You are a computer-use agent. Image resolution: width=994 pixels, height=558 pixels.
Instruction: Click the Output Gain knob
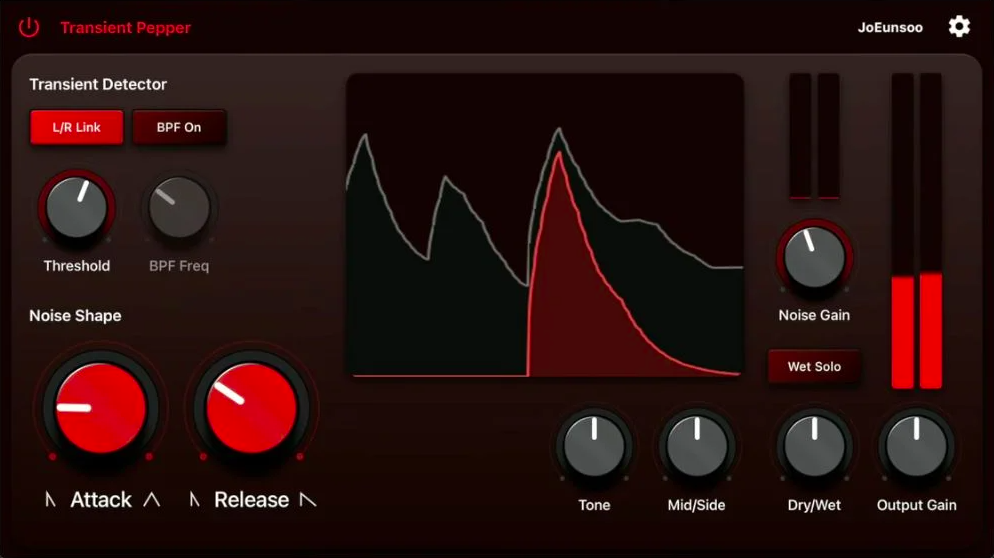click(x=916, y=447)
